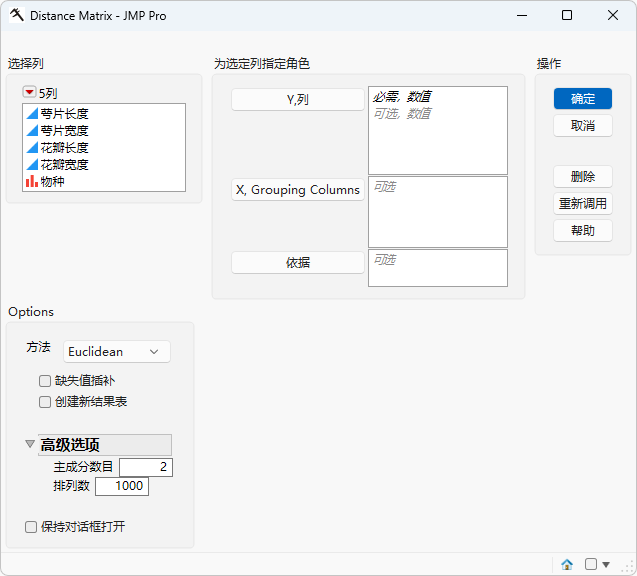
Task: Click the blue continuous icon beside 萼片长度
Action: (32, 114)
